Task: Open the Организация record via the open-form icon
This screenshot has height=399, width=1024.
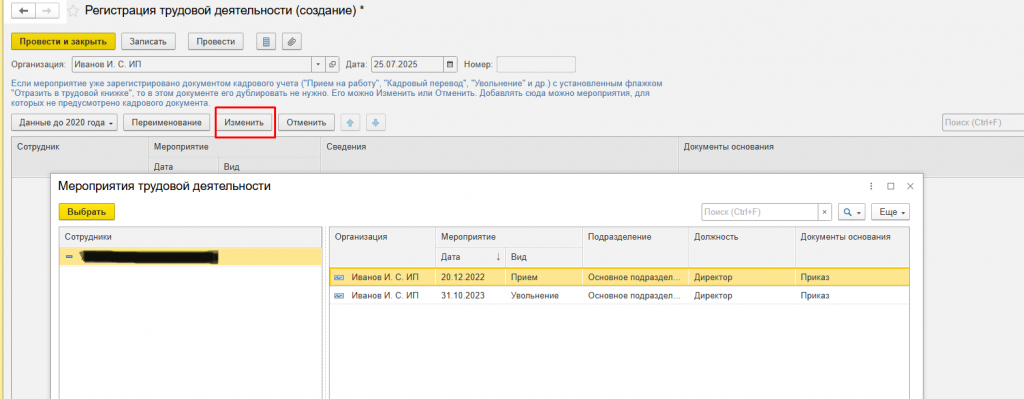Action: point(333,65)
